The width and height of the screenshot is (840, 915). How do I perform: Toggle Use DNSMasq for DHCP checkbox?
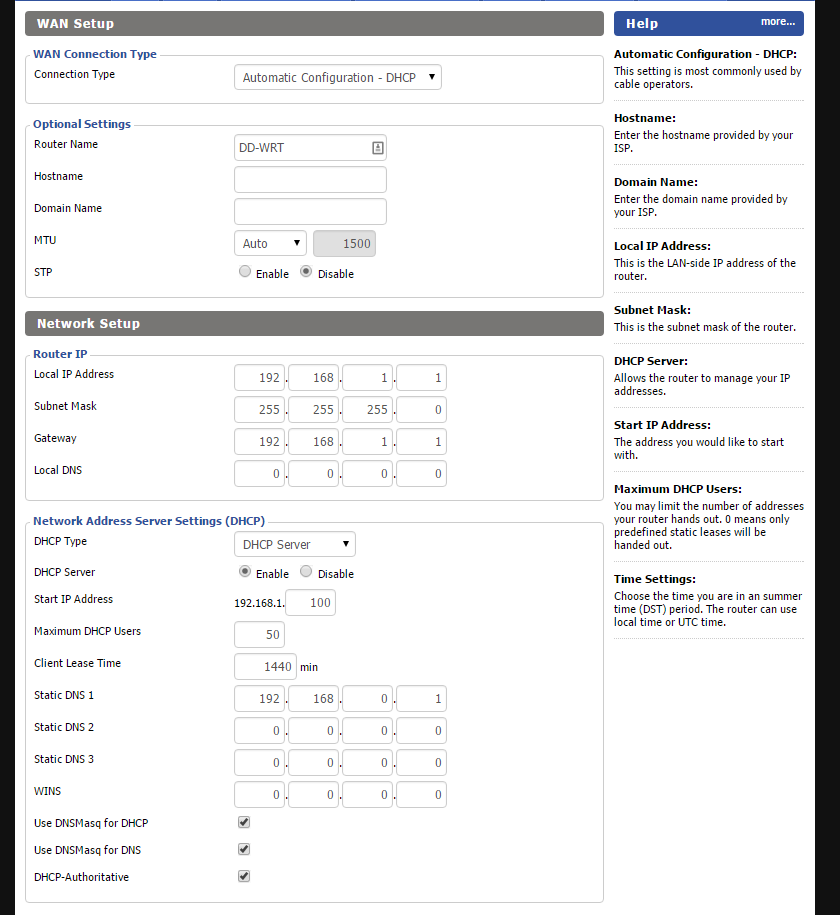244,822
